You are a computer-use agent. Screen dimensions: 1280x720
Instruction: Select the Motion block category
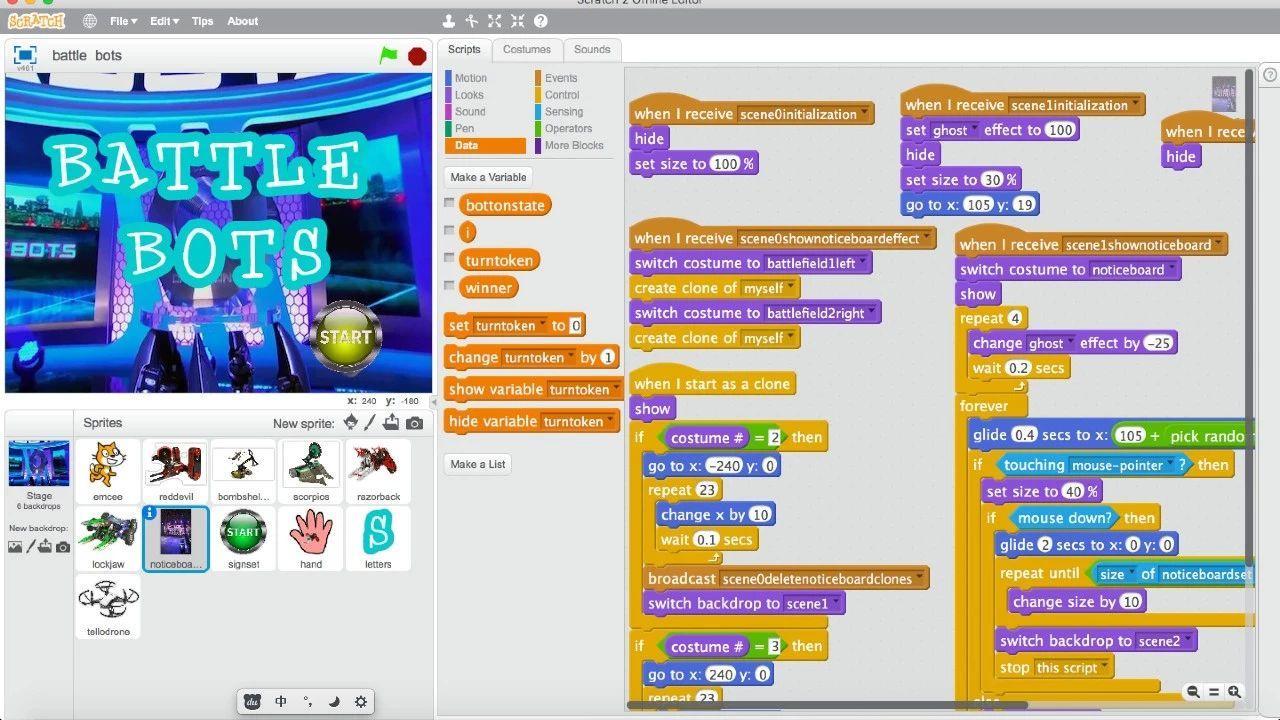[x=470, y=78]
